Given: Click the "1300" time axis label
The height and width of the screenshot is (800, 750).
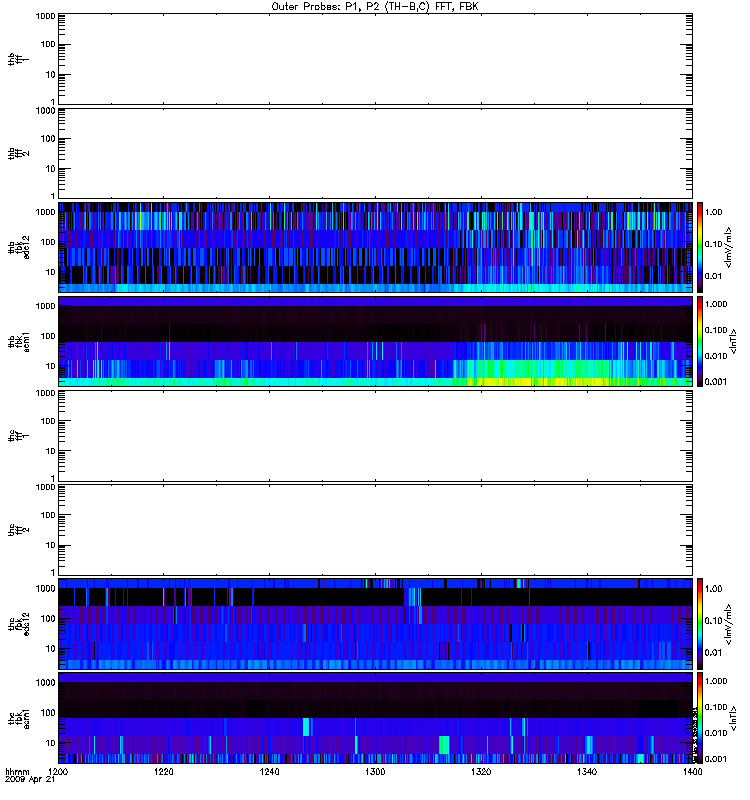Looking at the screenshot, I should tap(375, 772).
